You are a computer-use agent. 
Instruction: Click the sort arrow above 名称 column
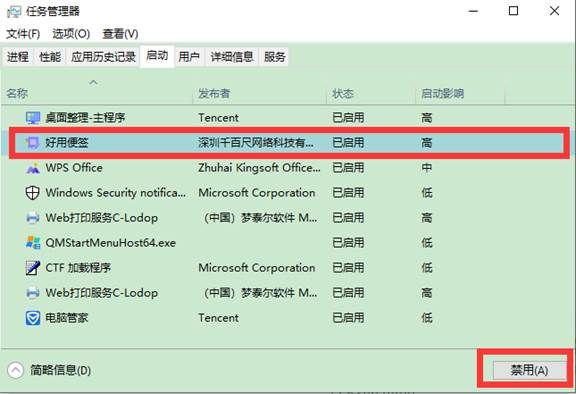94,82
